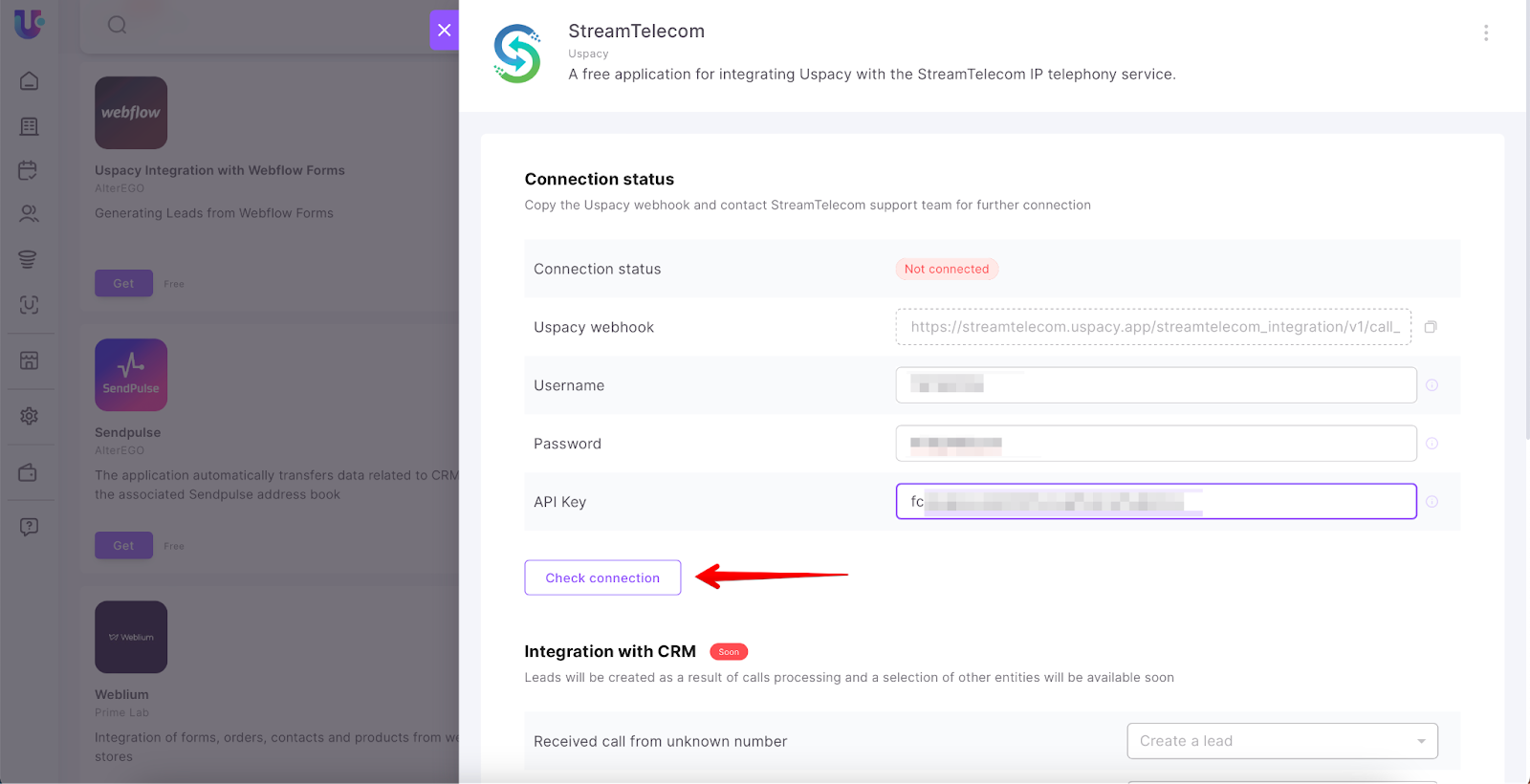
Task: Show info hint for API Key field
Action: [1432, 502]
